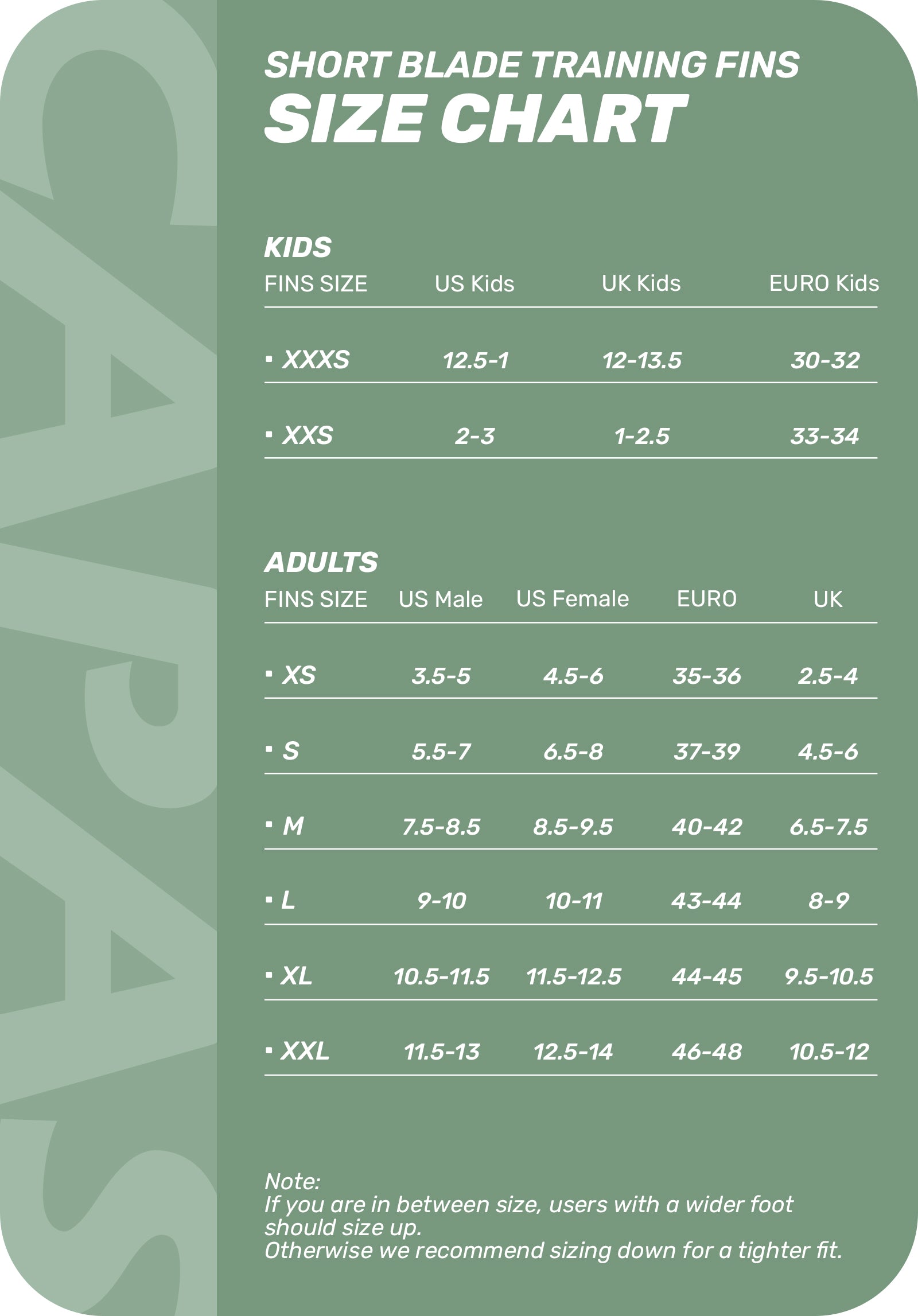The height and width of the screenshot is (1316, 918).
Task: Click the SIZE CHART heading
Action: (475, 119)
